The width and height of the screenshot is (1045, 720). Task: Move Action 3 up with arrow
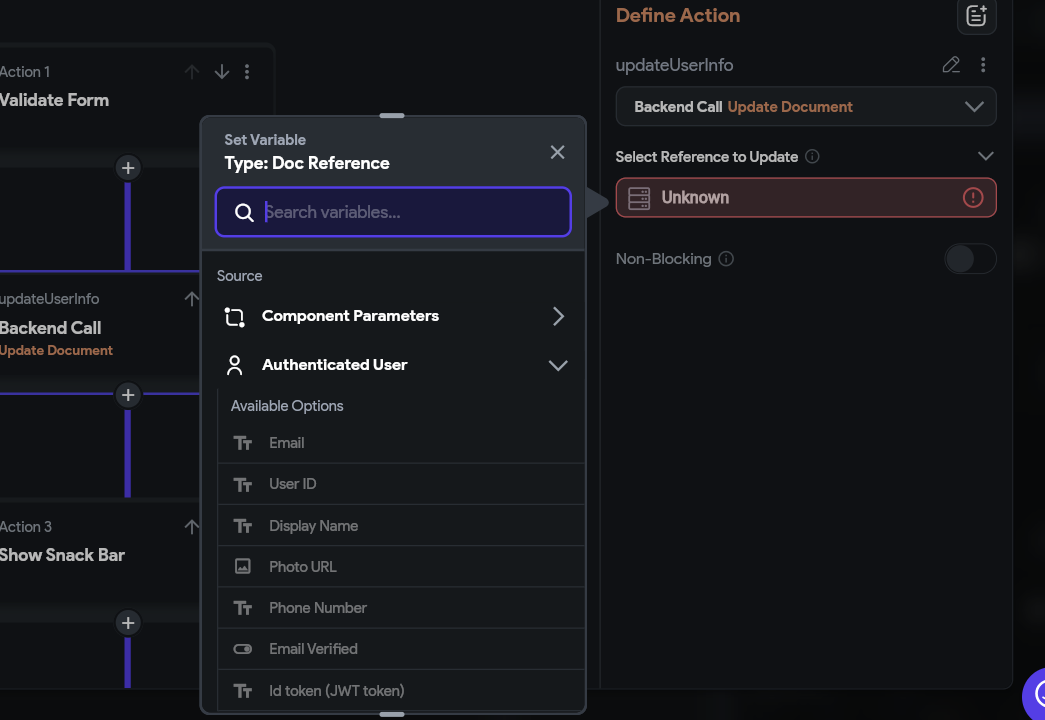(191, 527)
